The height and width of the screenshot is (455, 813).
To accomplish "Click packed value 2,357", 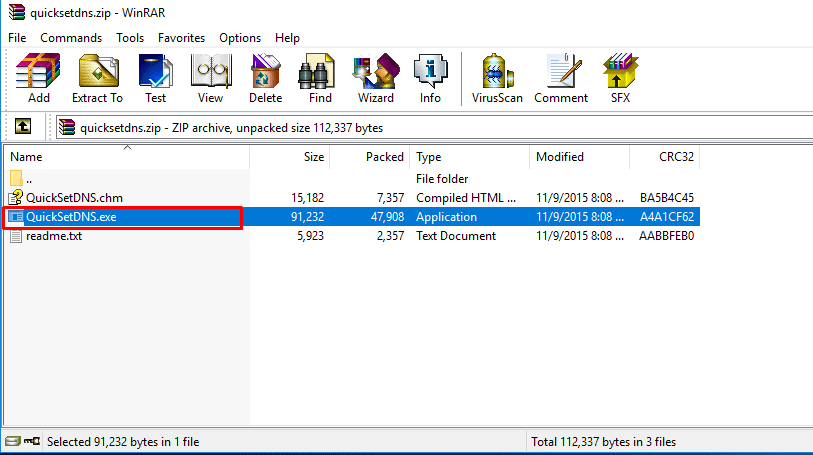I will click(x=390, y=236).
